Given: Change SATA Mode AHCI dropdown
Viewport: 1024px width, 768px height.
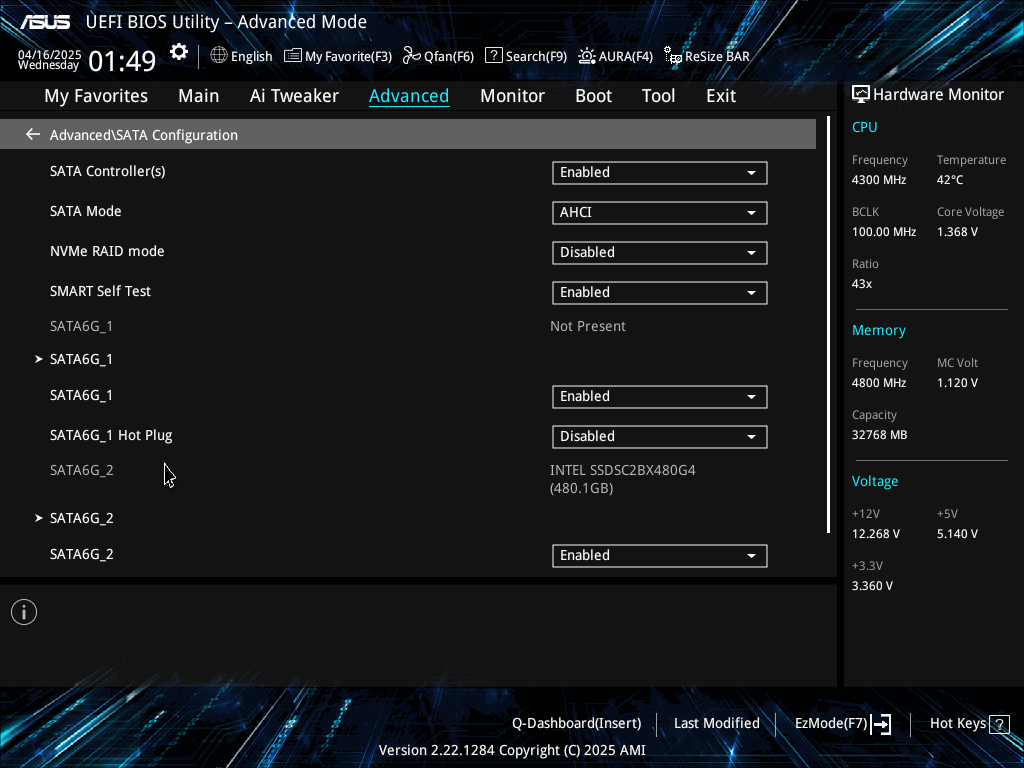Looking at the screenshot, I should [x=660, y=212].
